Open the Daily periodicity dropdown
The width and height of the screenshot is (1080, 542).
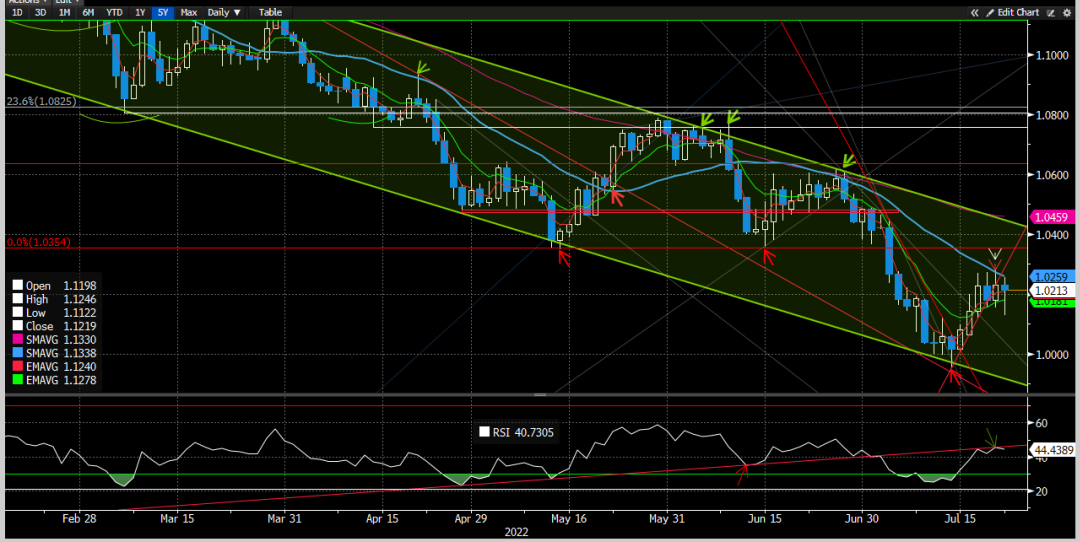tap(225, 12)
